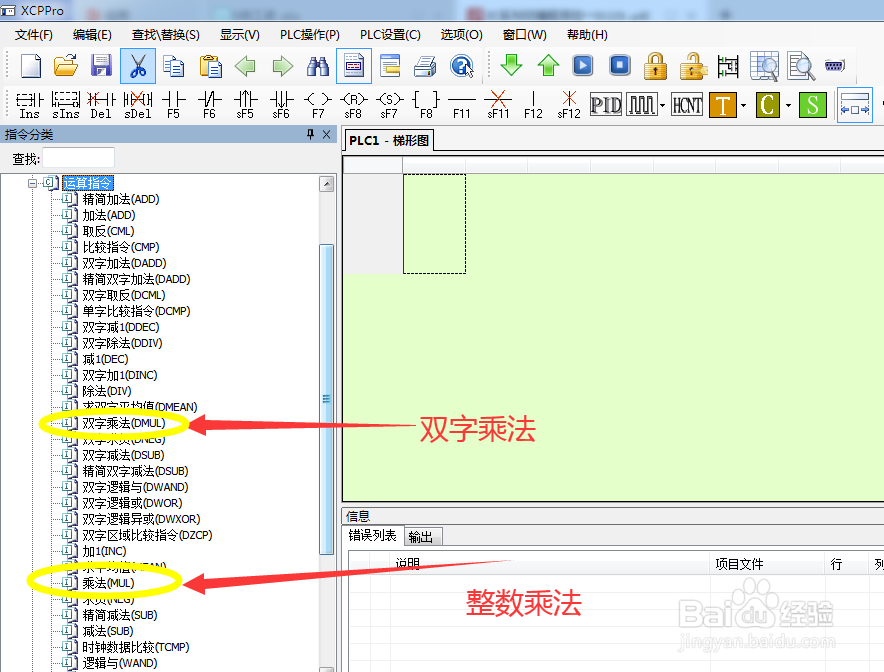The image size is (884, 672).
Task: Open dropdown arrow beside T timer icon
Action: click(x=744, y=105)
